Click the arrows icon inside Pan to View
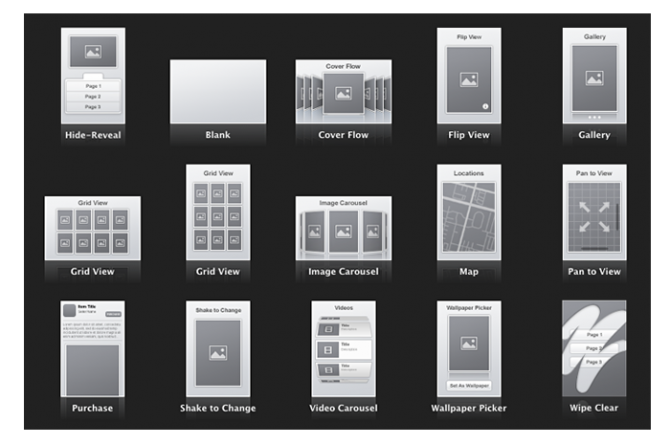This screenshot has width=670, height=445. pyautogui.click(x=594, y=217)
